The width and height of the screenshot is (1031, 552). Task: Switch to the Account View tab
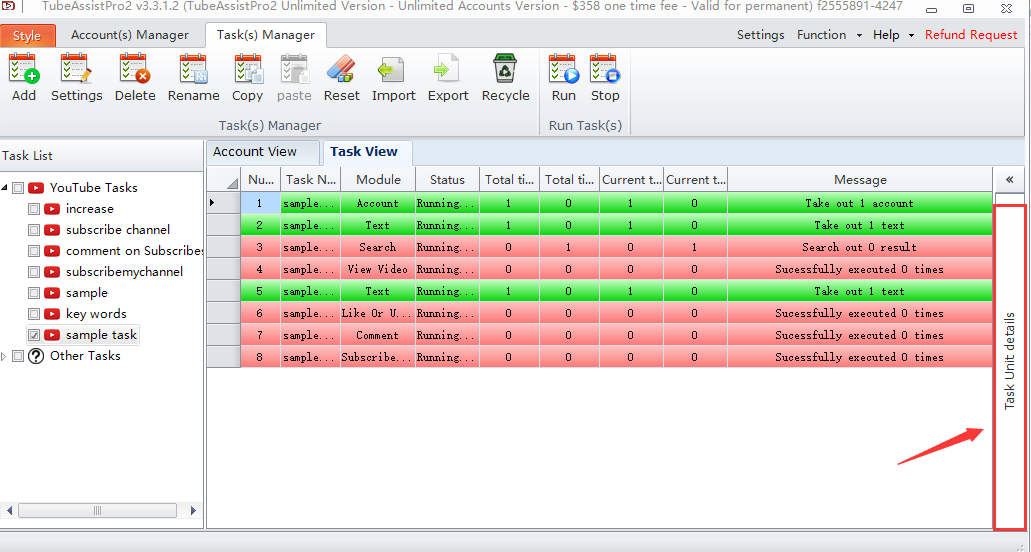[255, 152]
